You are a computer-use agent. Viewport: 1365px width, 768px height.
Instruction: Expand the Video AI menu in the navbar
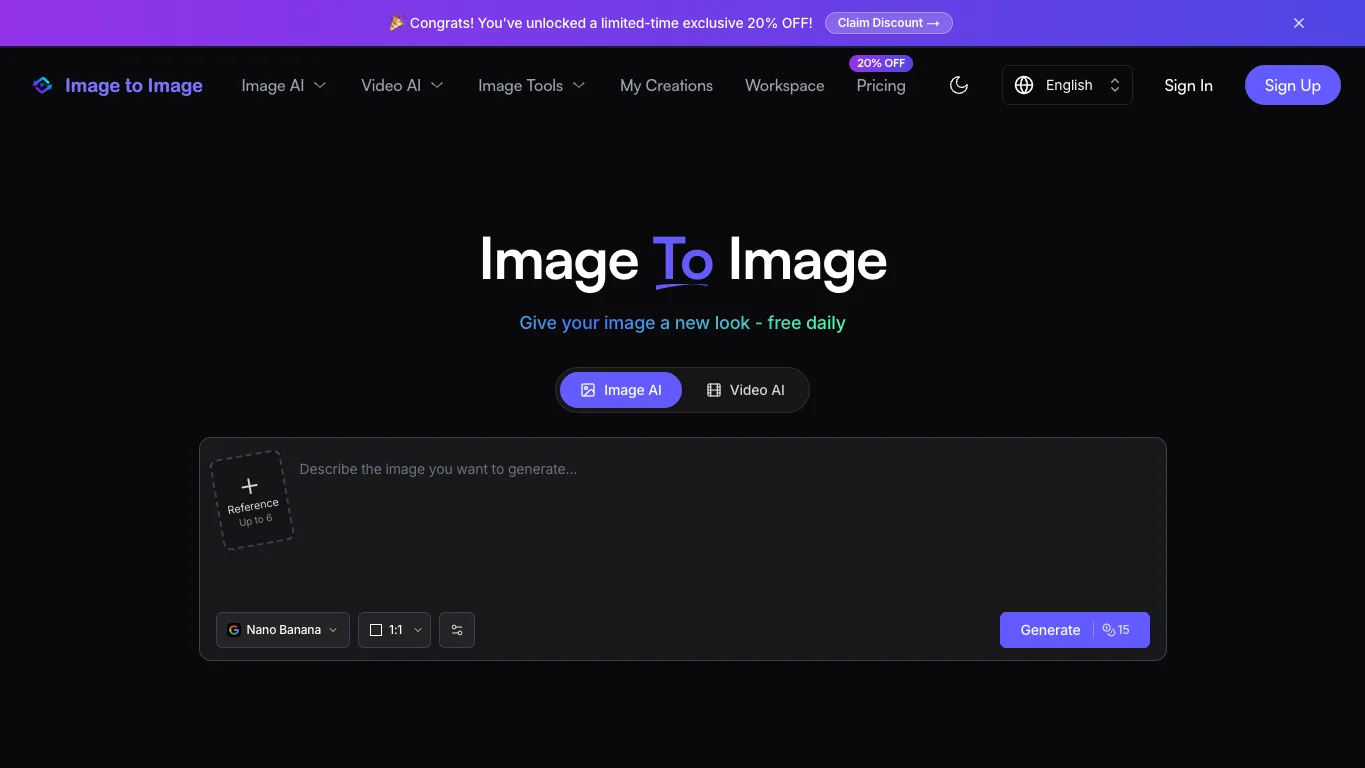[x=402, y=86]
